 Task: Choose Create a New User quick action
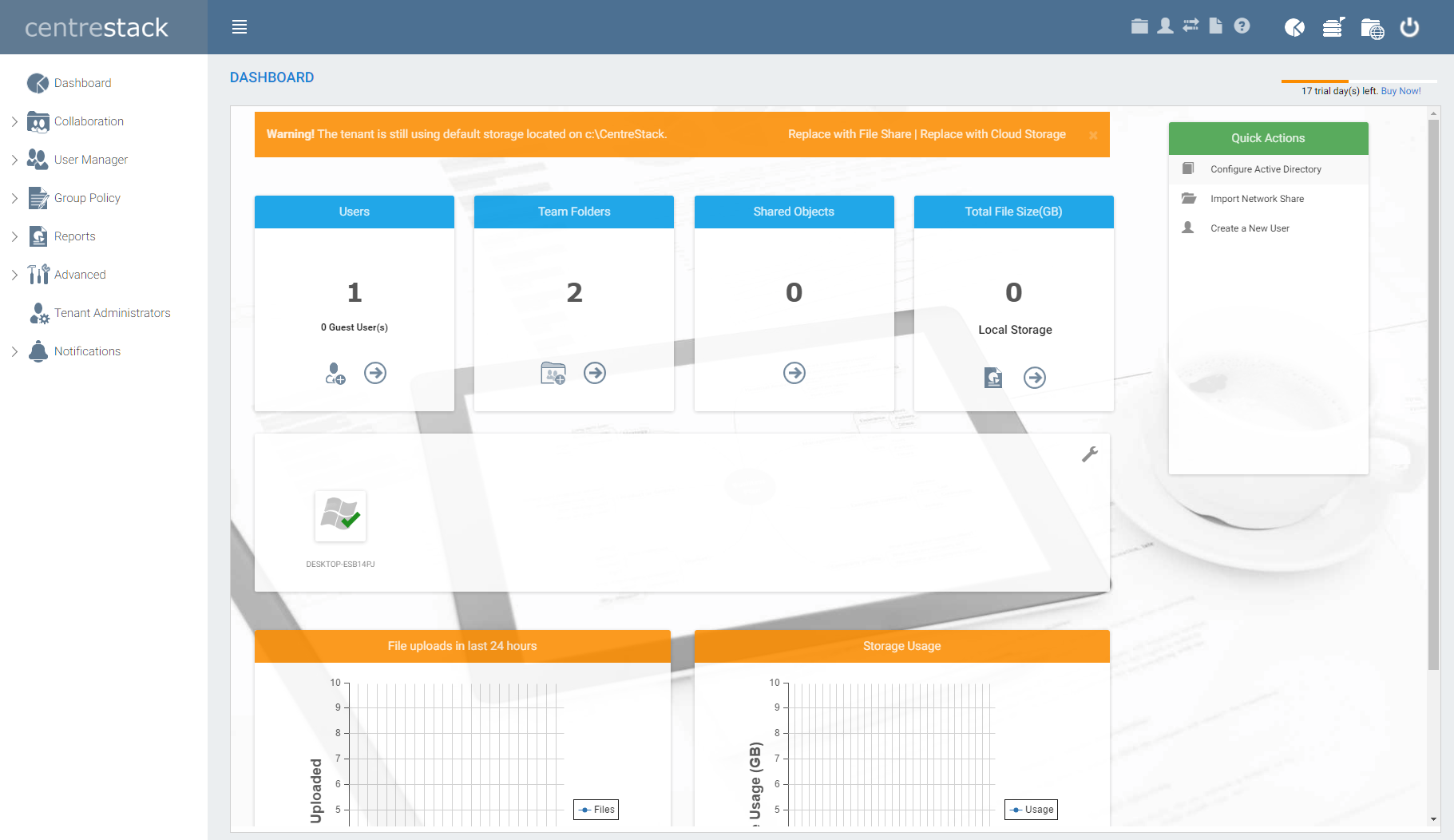pyautogui.click(x=1269, y=228)
